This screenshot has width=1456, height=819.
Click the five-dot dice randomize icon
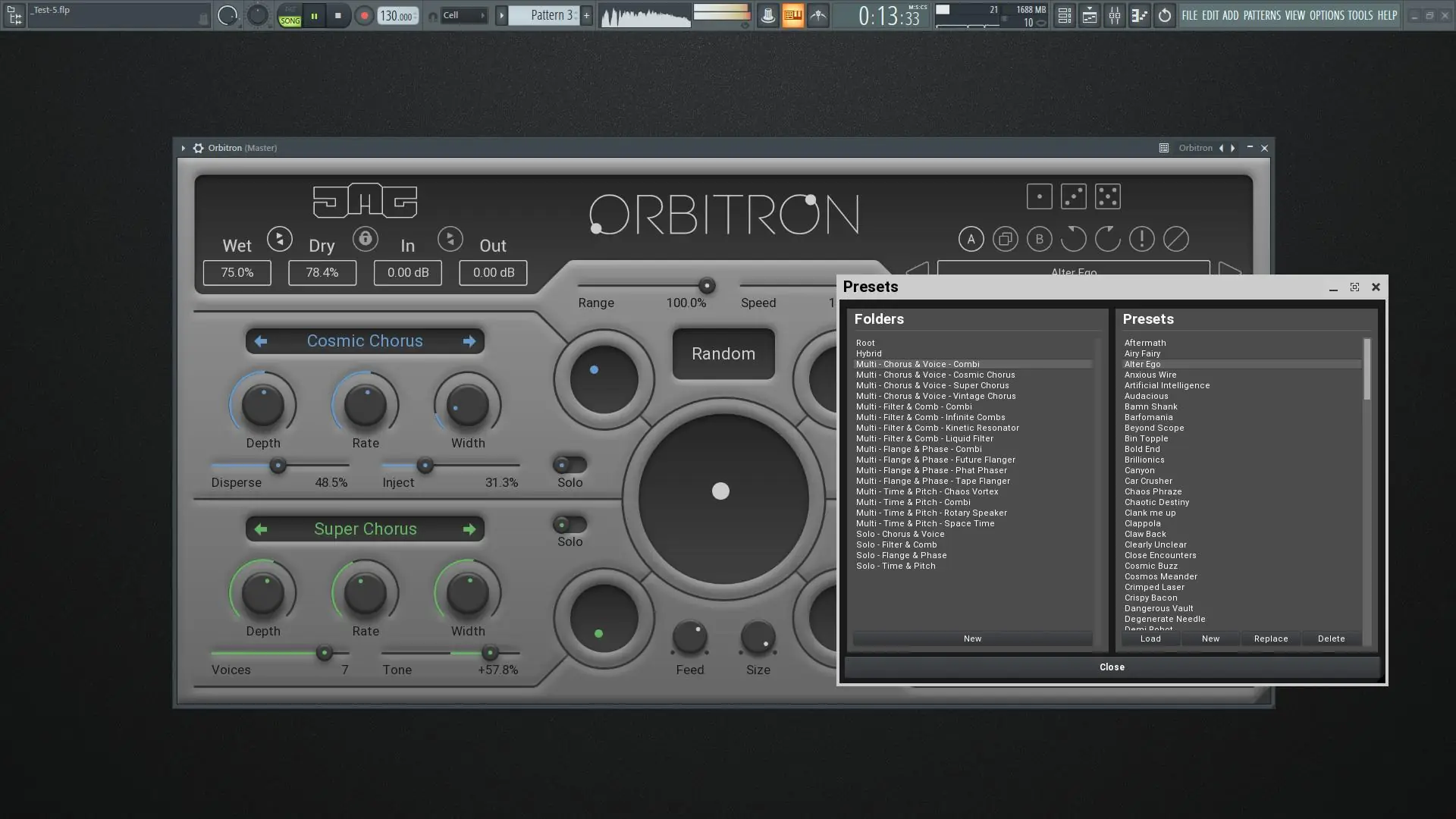(x=1107, y=196)
